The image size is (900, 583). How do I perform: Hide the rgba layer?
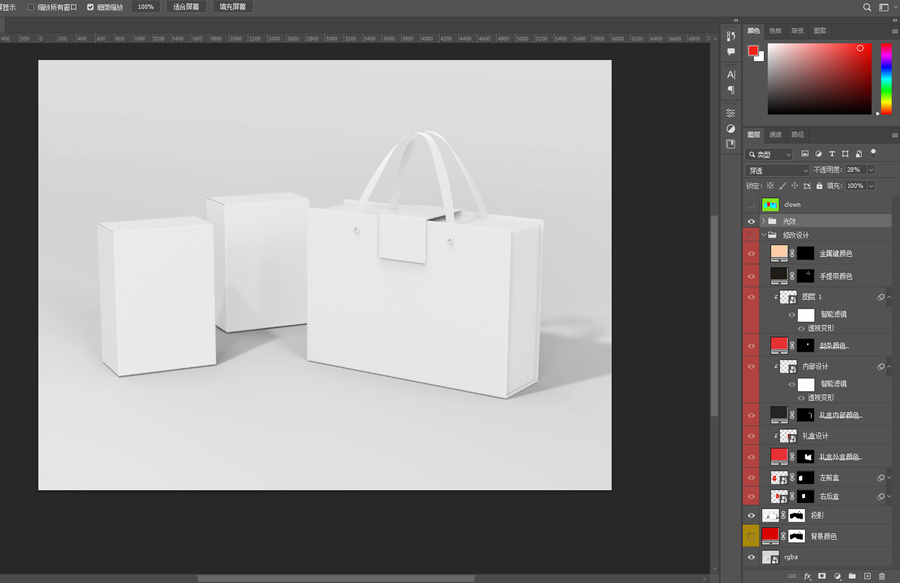tap(751, 557)
